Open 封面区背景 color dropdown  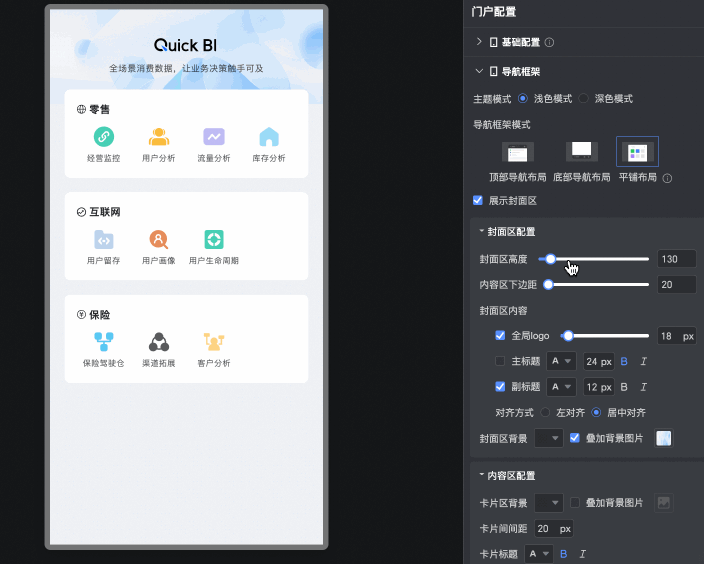[549, 438]
